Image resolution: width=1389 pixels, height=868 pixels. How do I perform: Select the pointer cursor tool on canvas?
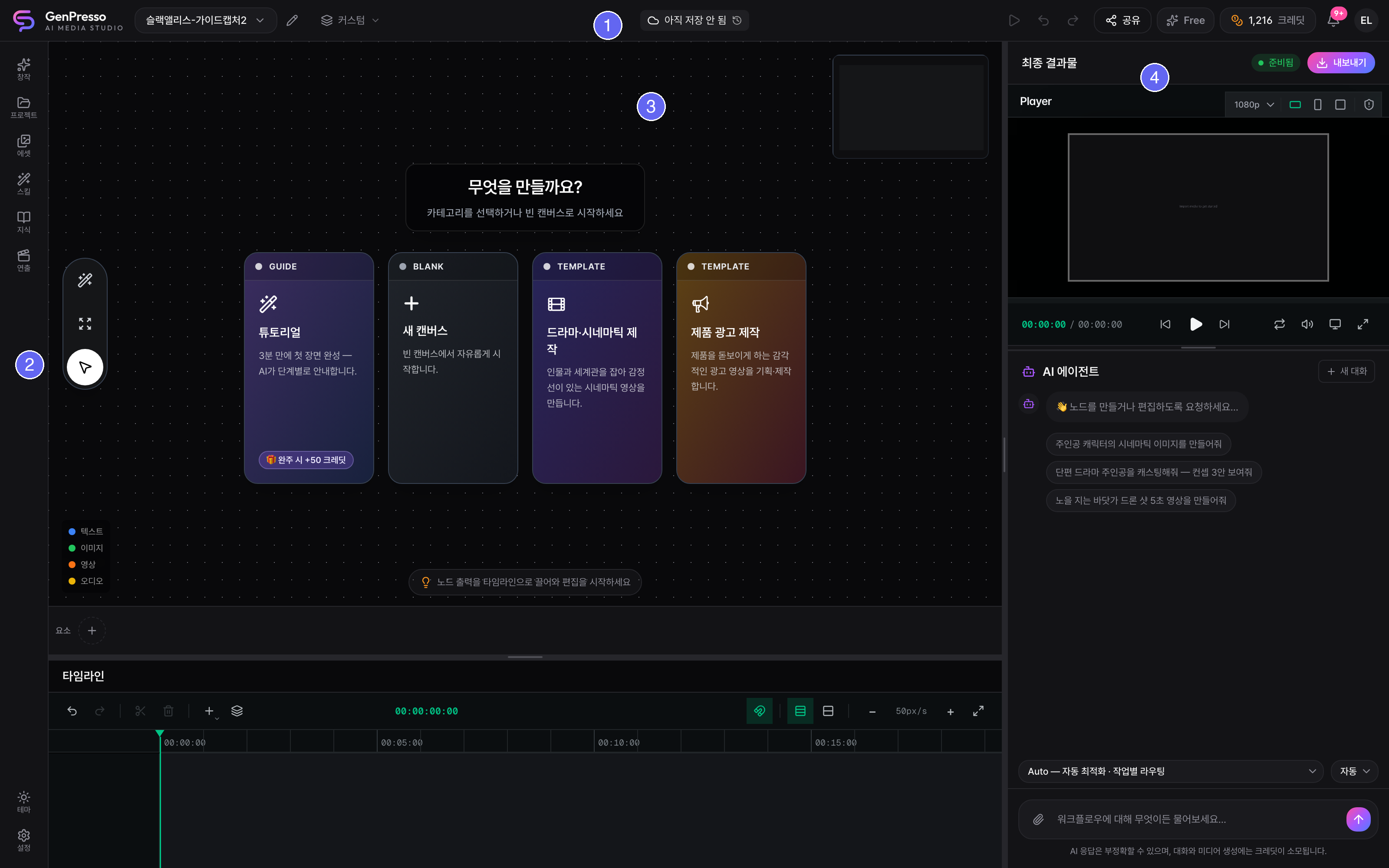[x=85, y=367]
